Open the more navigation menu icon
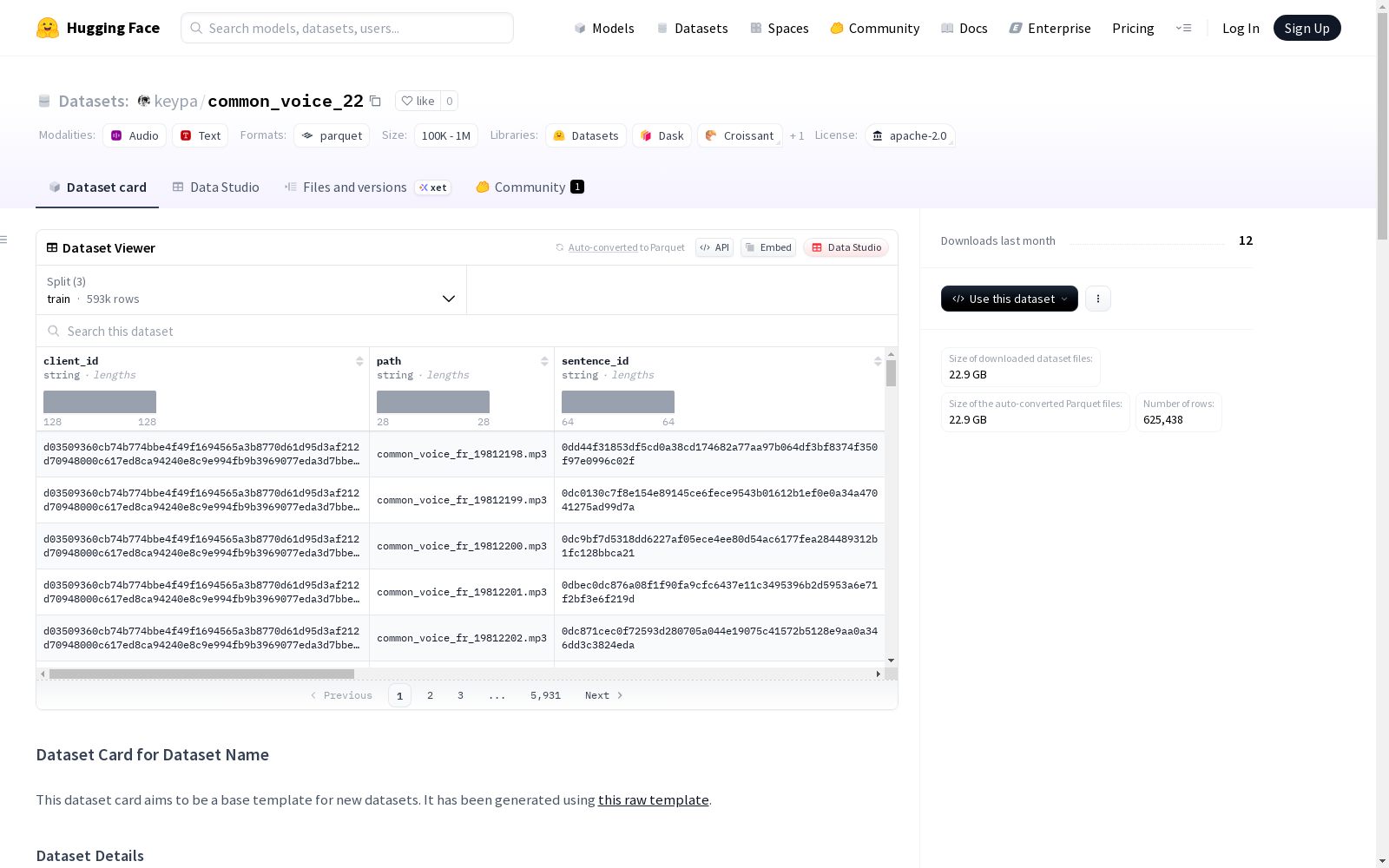1389x868 pixels. point(1183,28)
